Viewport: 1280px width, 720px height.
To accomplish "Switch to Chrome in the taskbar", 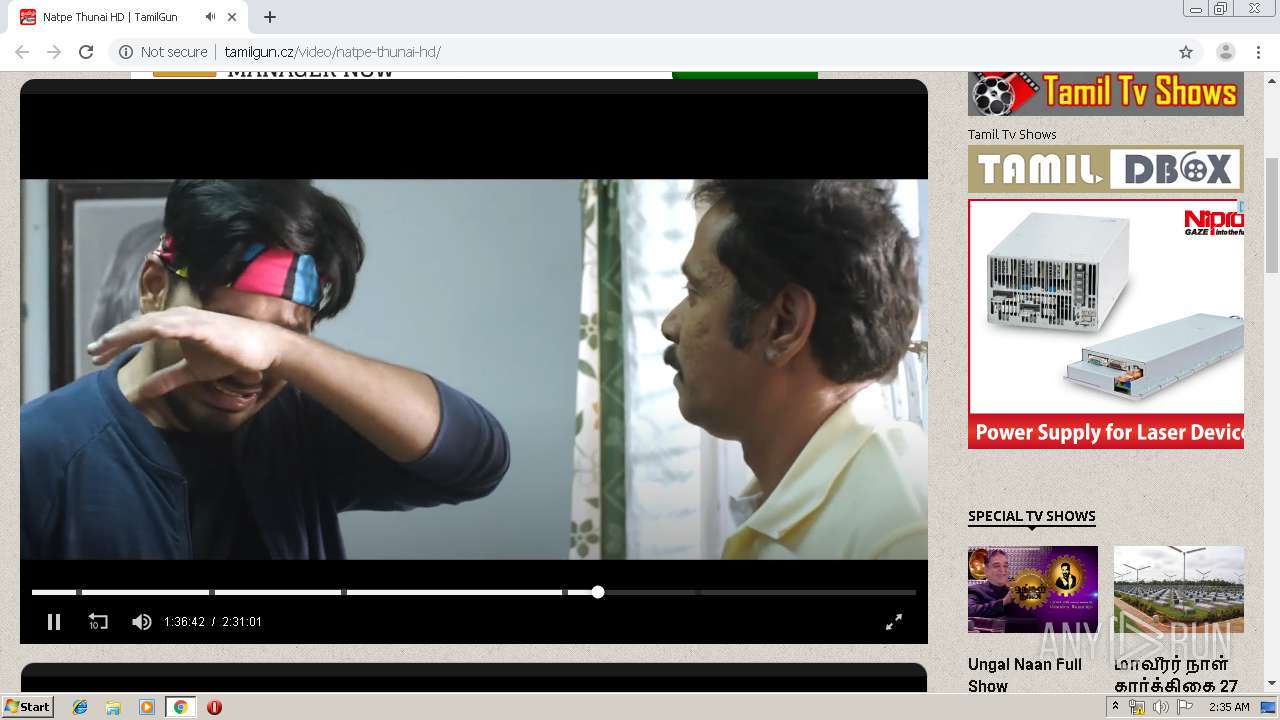I will [180, 707].
